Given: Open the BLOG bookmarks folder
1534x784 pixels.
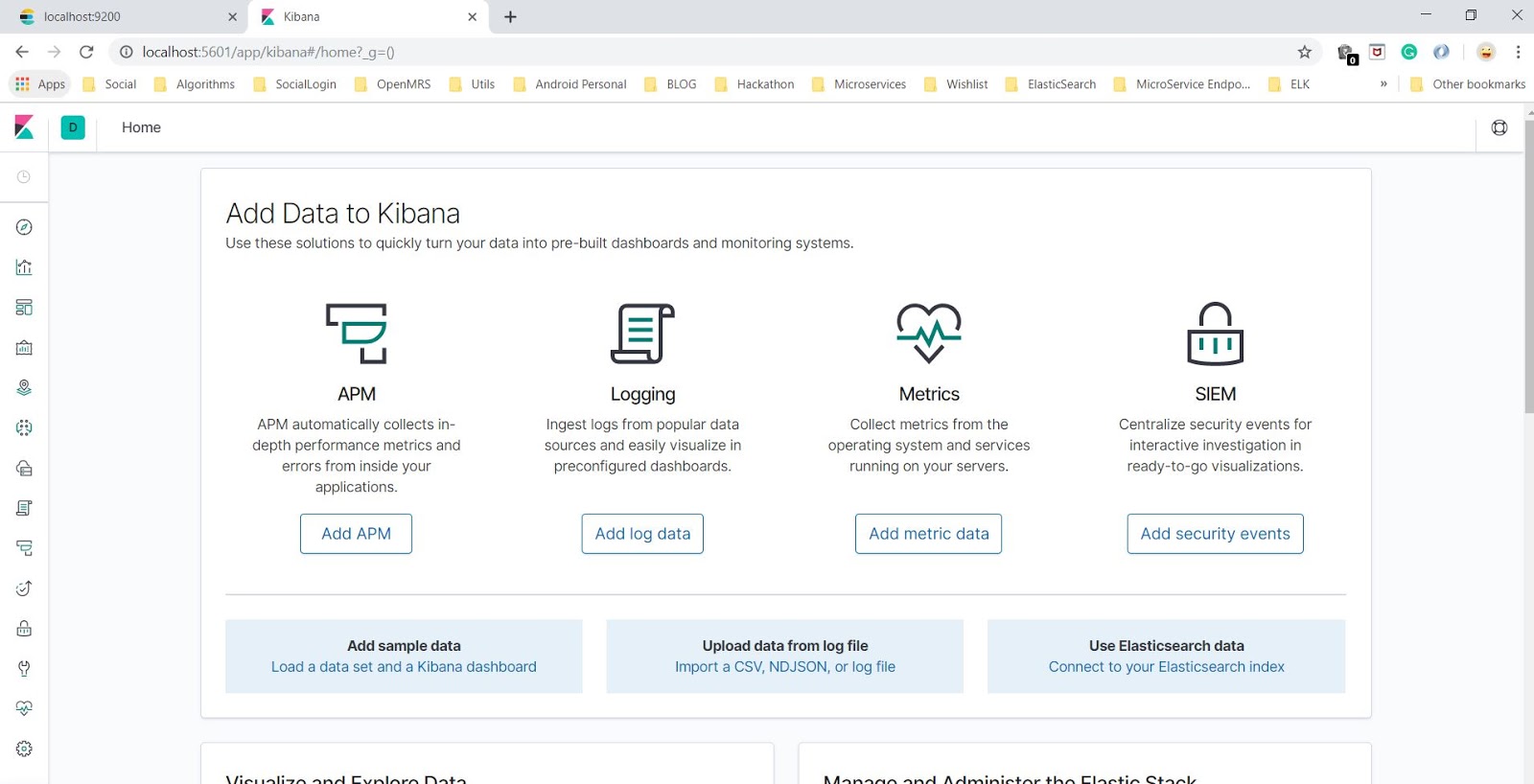Looking at the screenshot, I should [671, 84].
